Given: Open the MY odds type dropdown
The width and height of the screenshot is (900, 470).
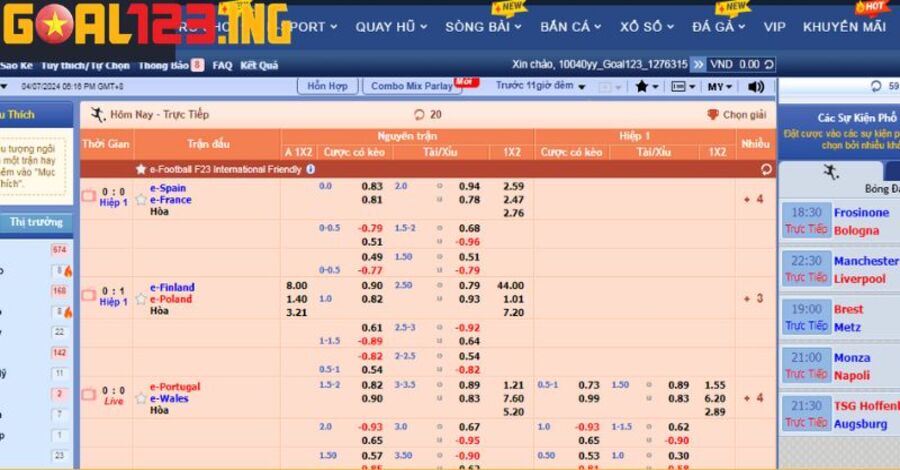Looking at the screenshot, I should [720, 87].
